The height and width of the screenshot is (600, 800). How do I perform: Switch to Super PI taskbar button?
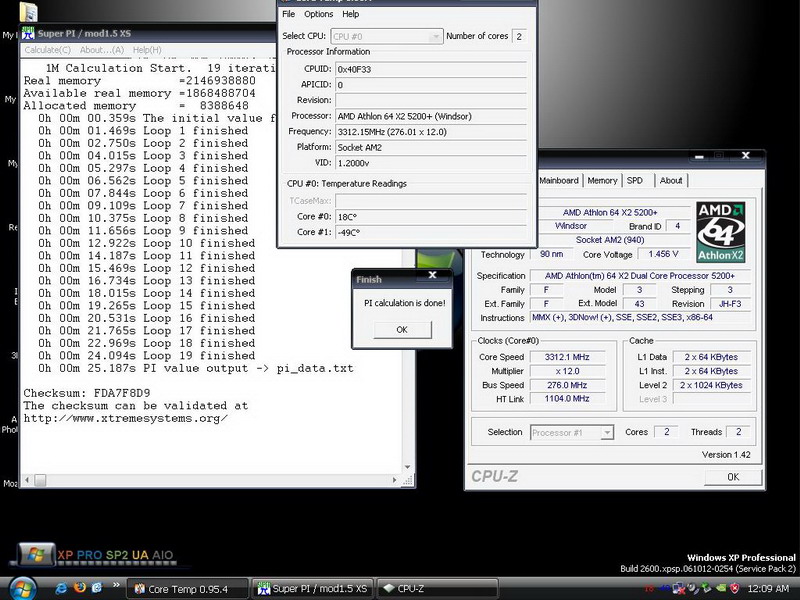(x=313, y=589)
